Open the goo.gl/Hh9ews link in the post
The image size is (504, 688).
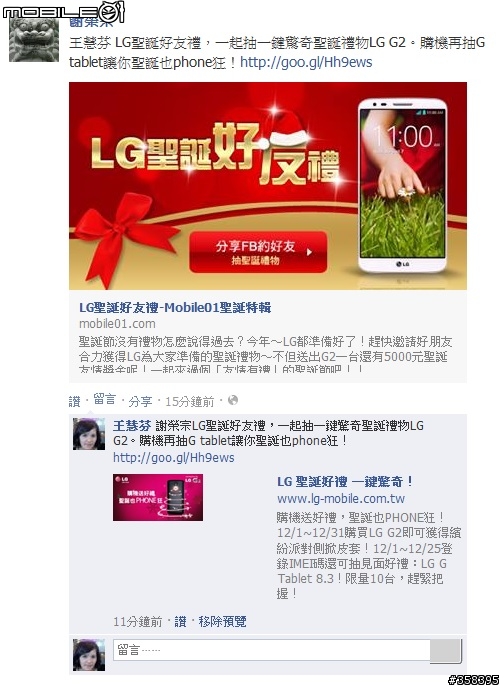coord(306,62)
